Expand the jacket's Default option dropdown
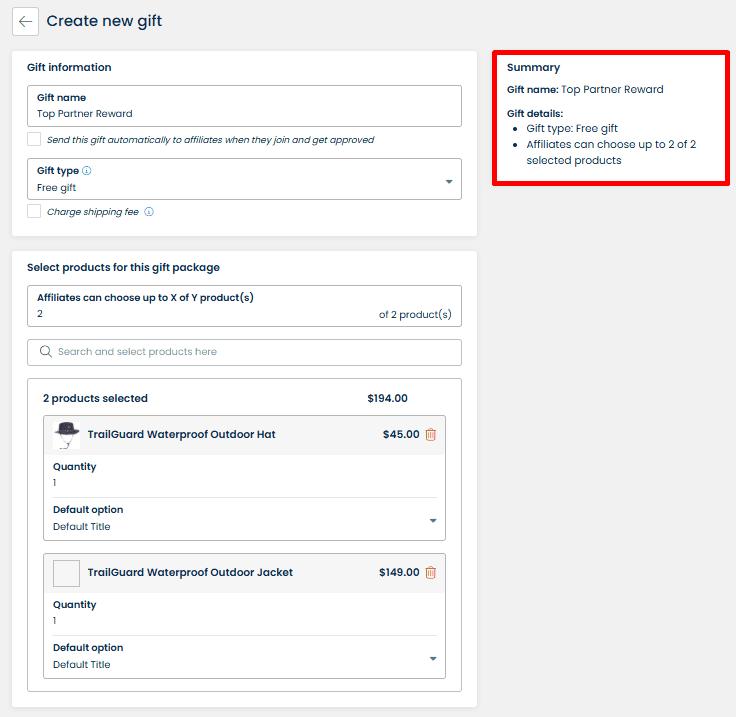Viewport: 736px width, 717px height. coord(432,659)
